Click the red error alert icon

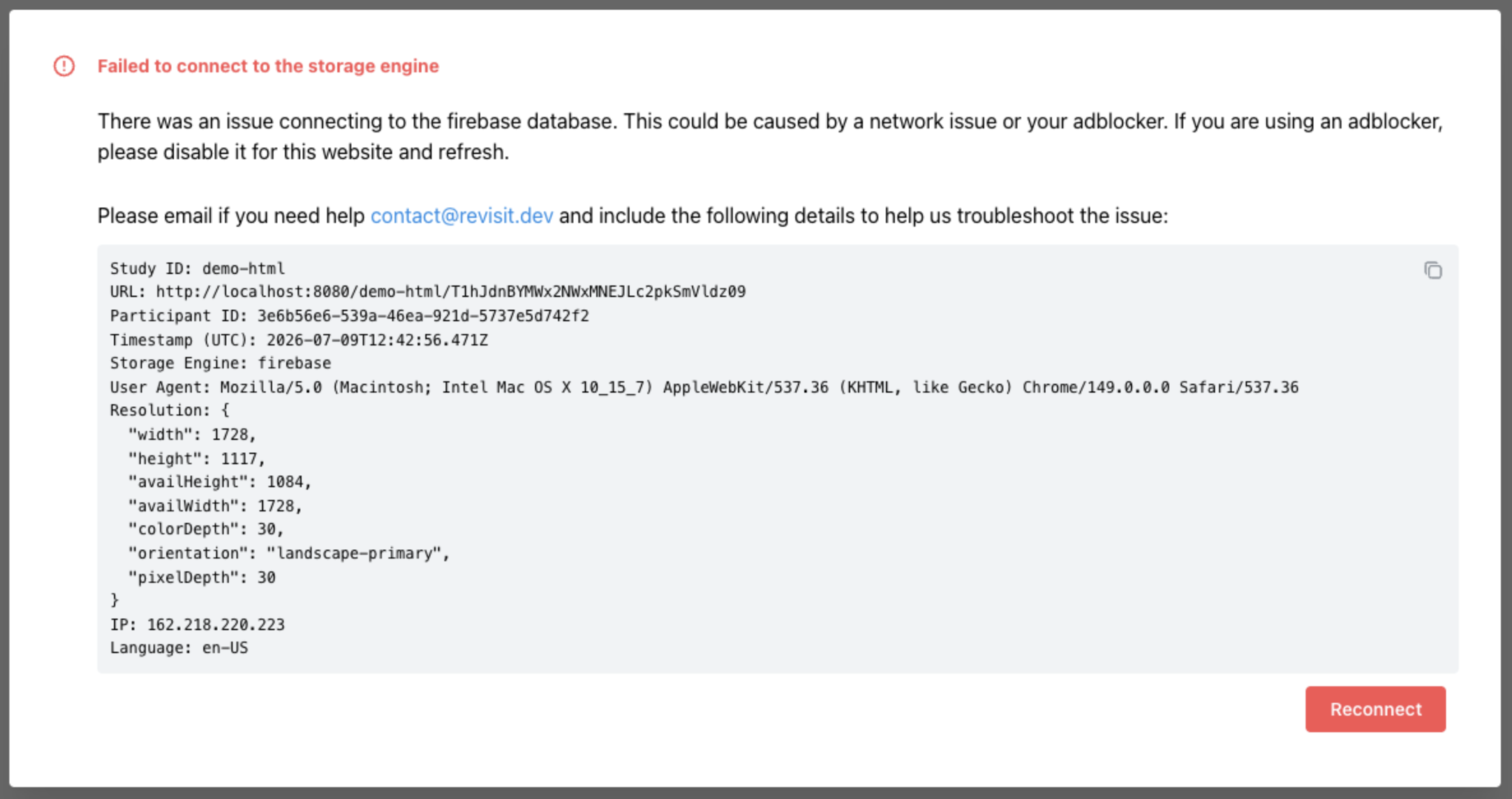tap(64, 66)
